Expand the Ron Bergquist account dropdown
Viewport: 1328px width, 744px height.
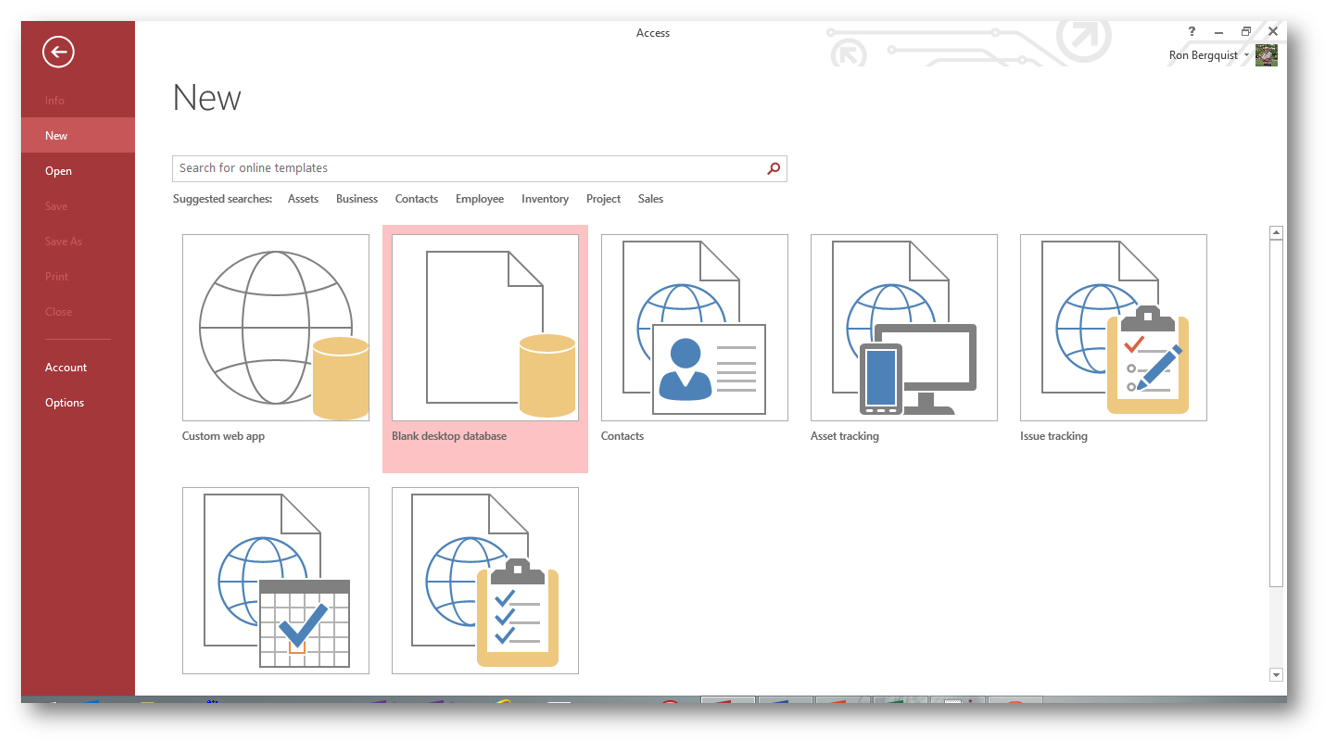pyautogui.click(x=1247, y=56)
